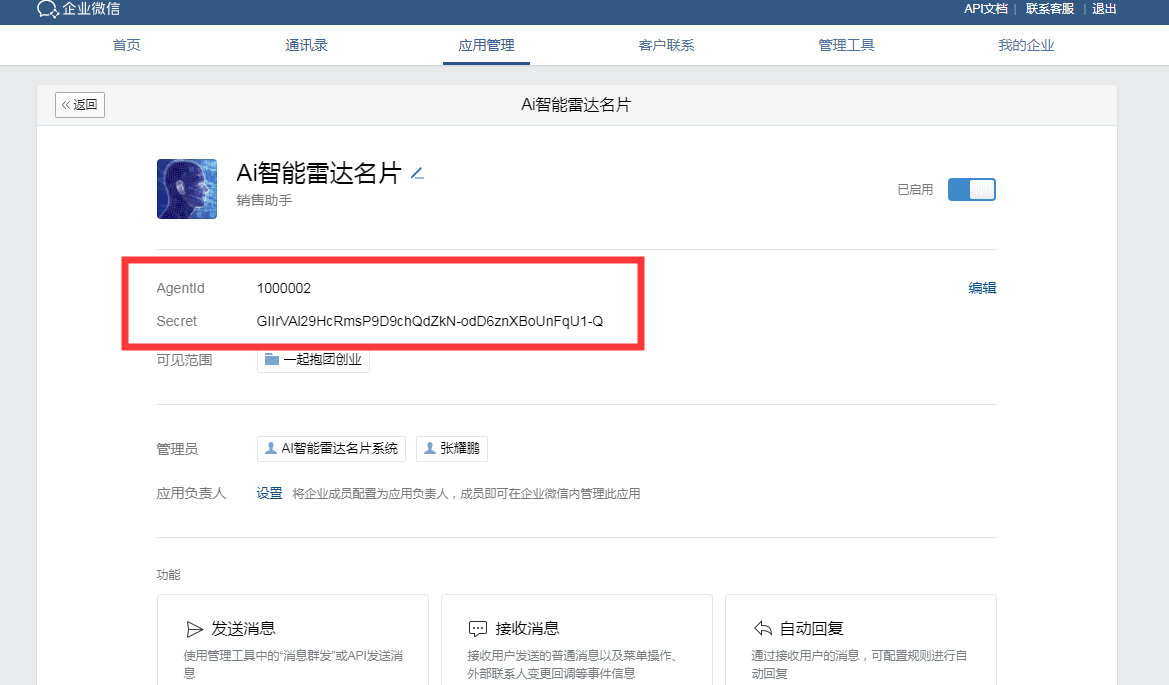Image resolution: width=1169 pixels, height=685 pixels.
Task: Click the 联系客服 link
Action: (1050, 9)
